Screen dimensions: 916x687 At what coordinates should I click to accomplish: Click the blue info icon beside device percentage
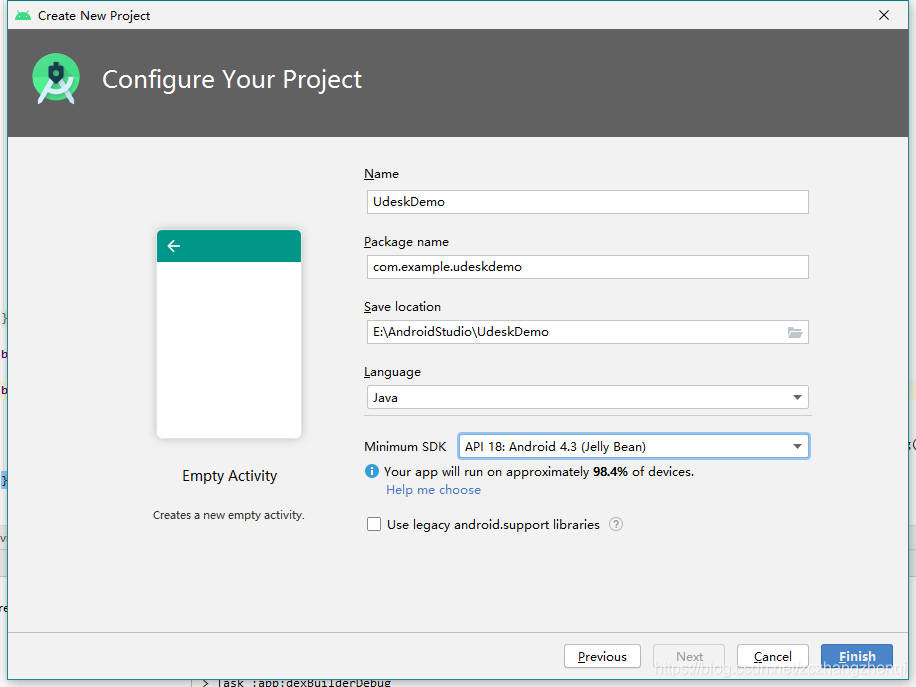[372, 471]
